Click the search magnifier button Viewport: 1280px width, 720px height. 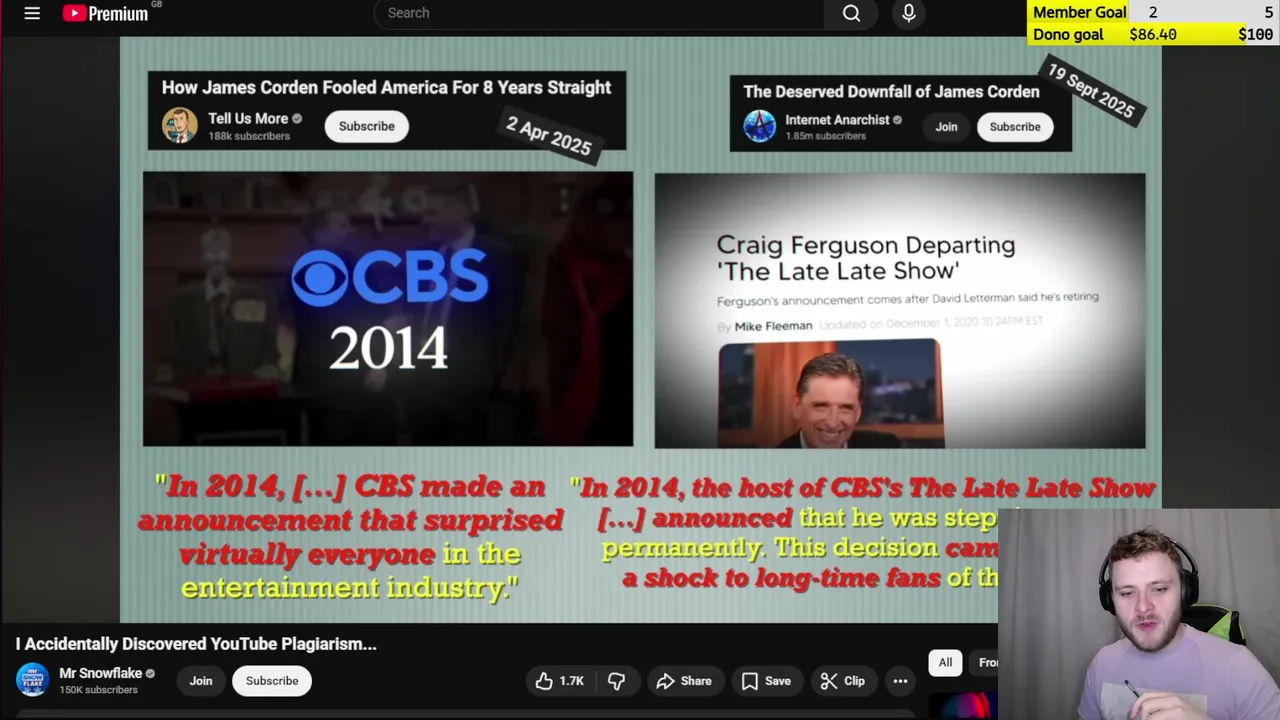click(851, 13)
